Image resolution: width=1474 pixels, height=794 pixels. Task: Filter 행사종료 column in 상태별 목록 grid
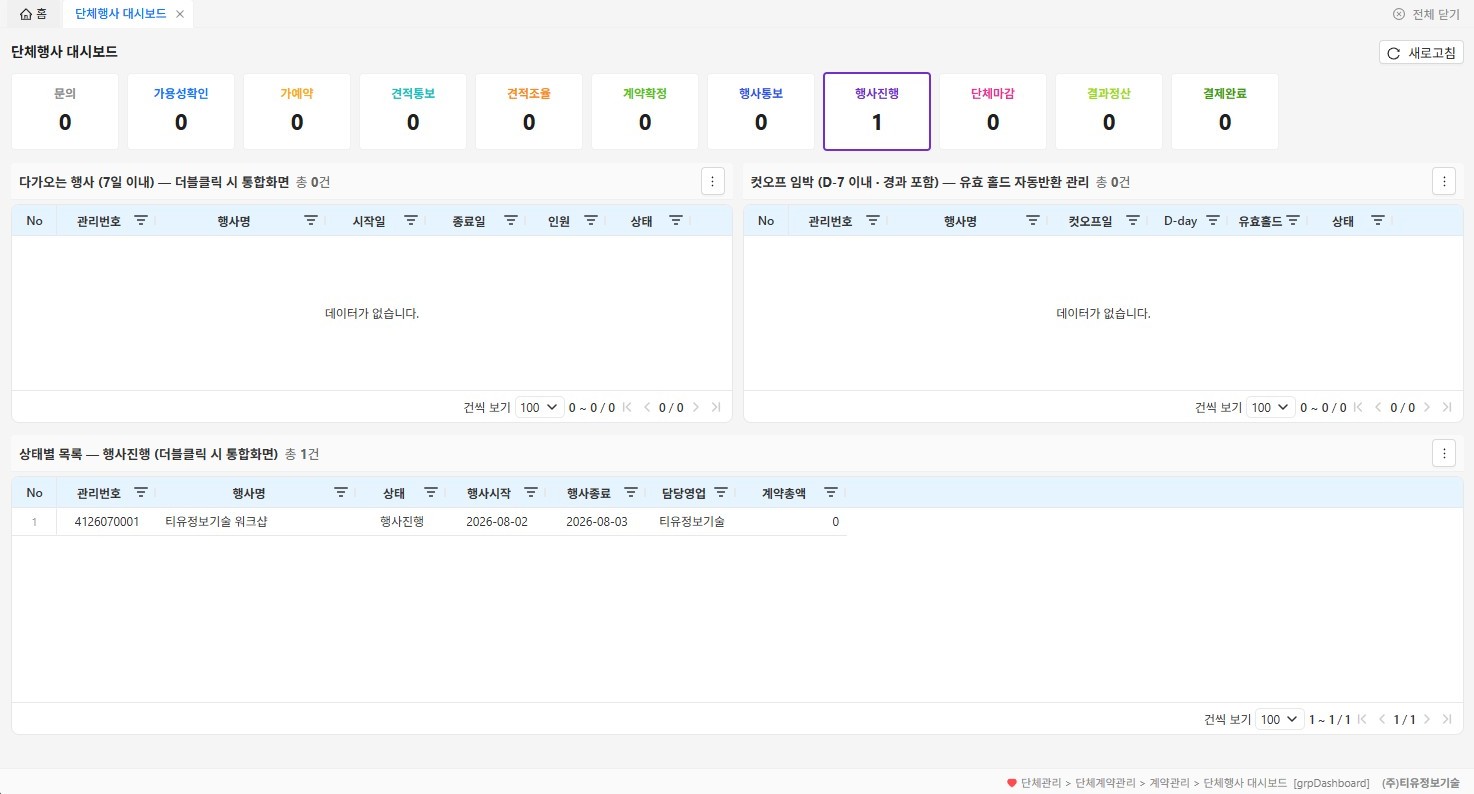[x=631, y=493]
